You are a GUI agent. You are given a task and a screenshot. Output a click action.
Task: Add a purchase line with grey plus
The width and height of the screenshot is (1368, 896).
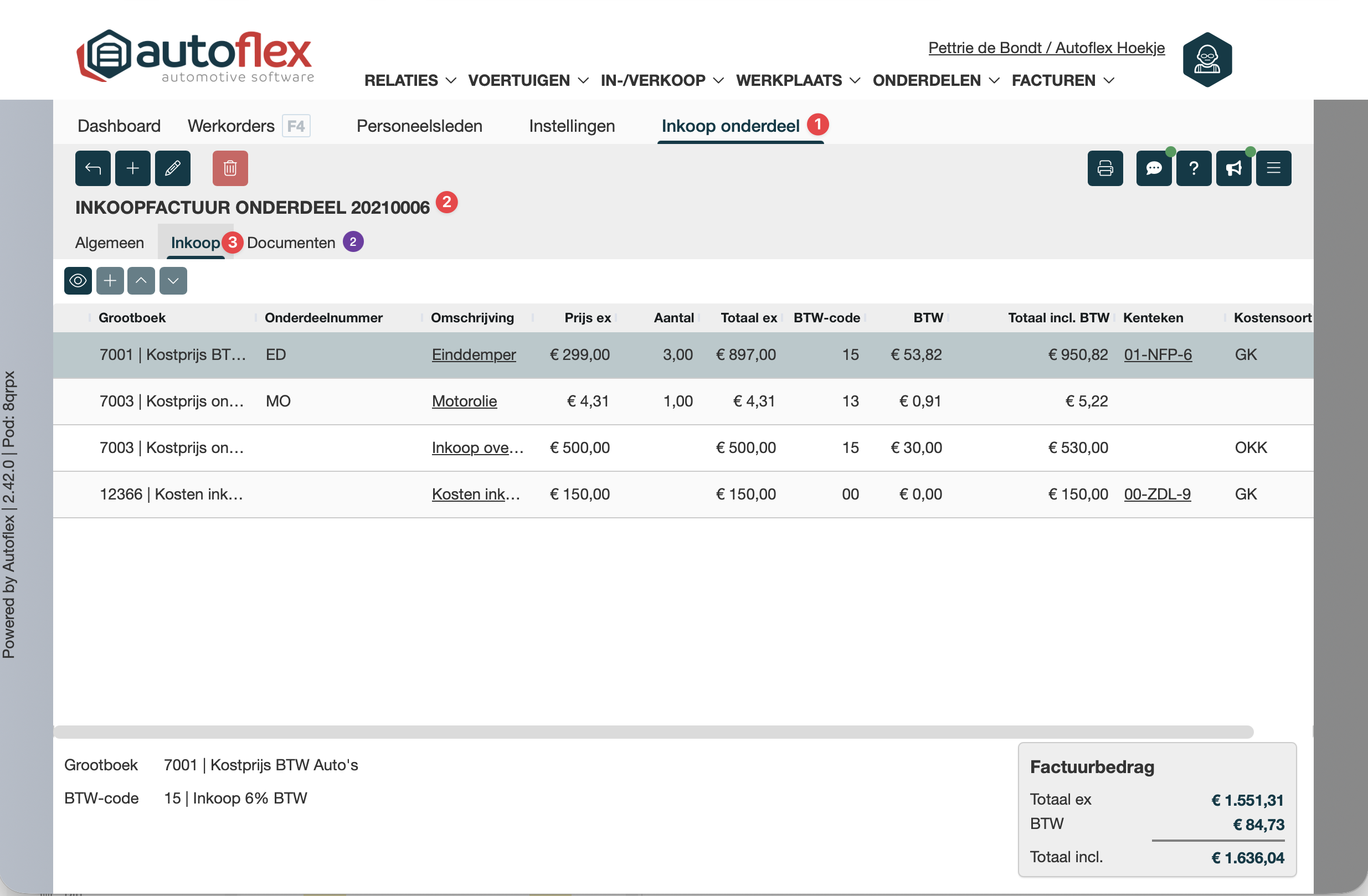tap(110, 281)
